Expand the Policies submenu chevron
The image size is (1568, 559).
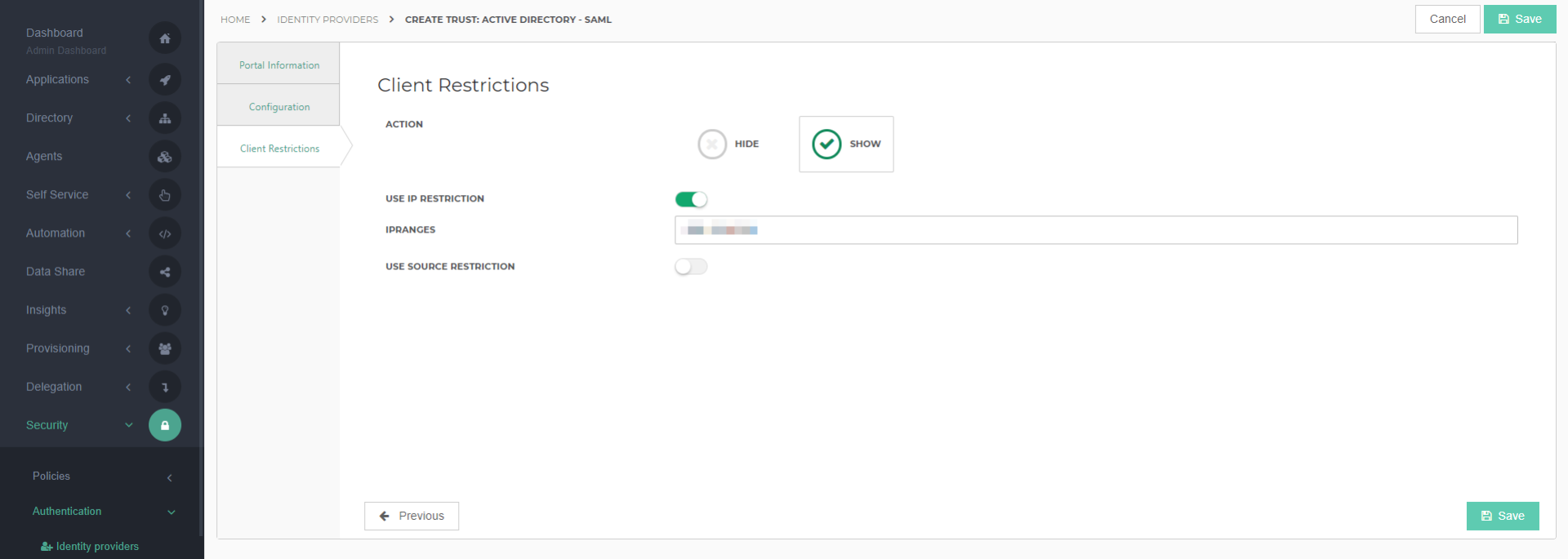[170, 477]
